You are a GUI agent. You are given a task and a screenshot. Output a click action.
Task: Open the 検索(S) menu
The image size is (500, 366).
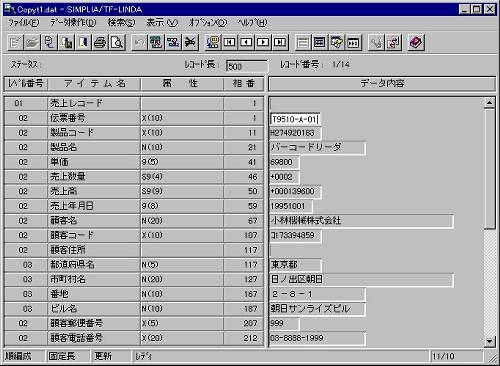[121, 23]
